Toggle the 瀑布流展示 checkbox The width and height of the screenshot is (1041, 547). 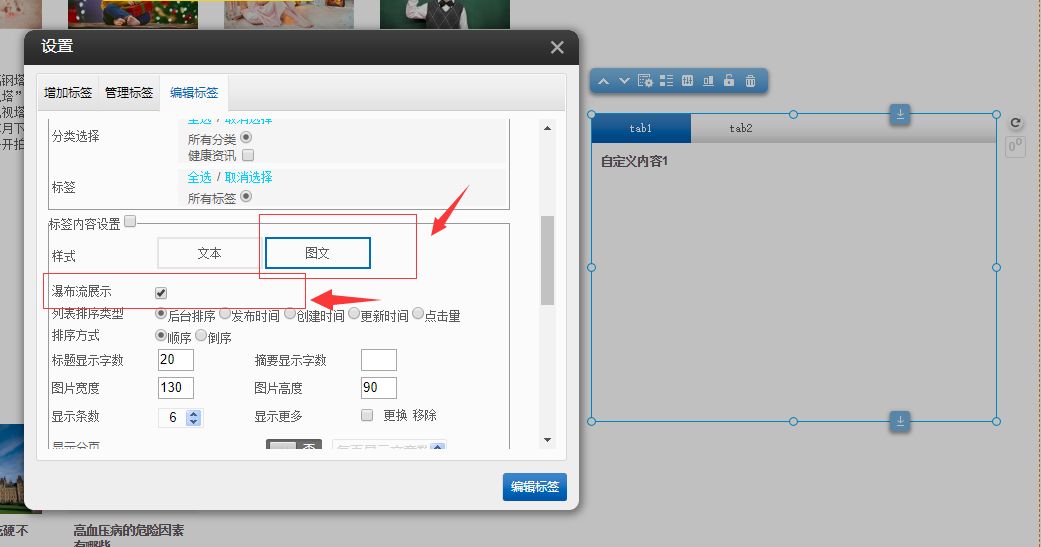(x=161, y=293)
